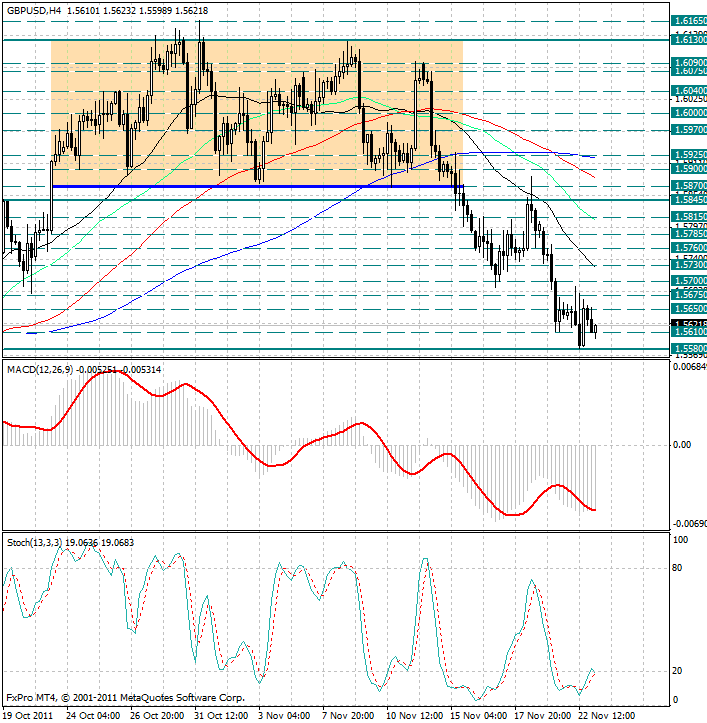Image resolution: width=707 pixels, height=723 pixels.
Task: Click the MACD 0.00 level label
Action: coord(683,444)
